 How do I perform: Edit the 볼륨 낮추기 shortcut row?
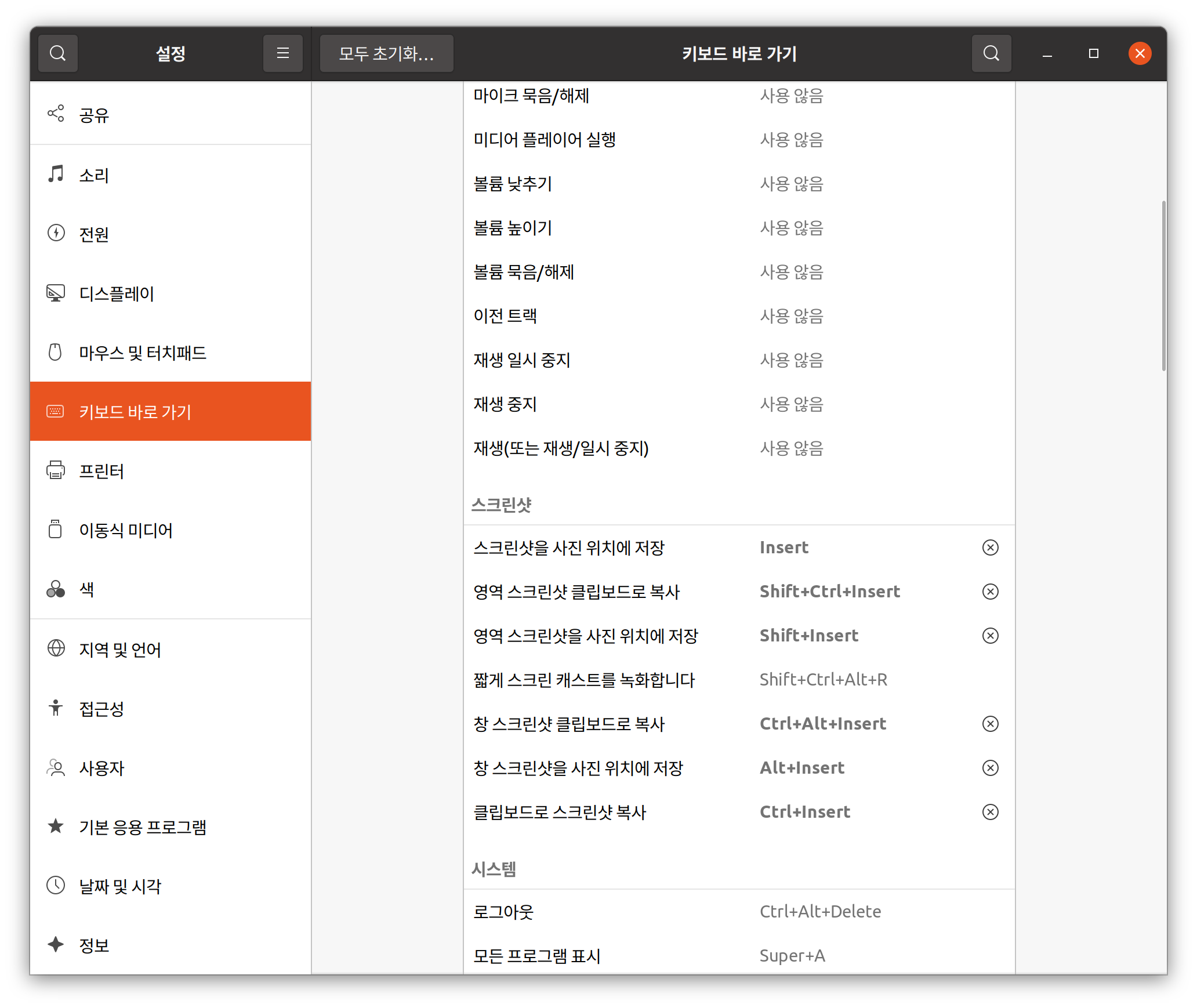coord(739,184)
